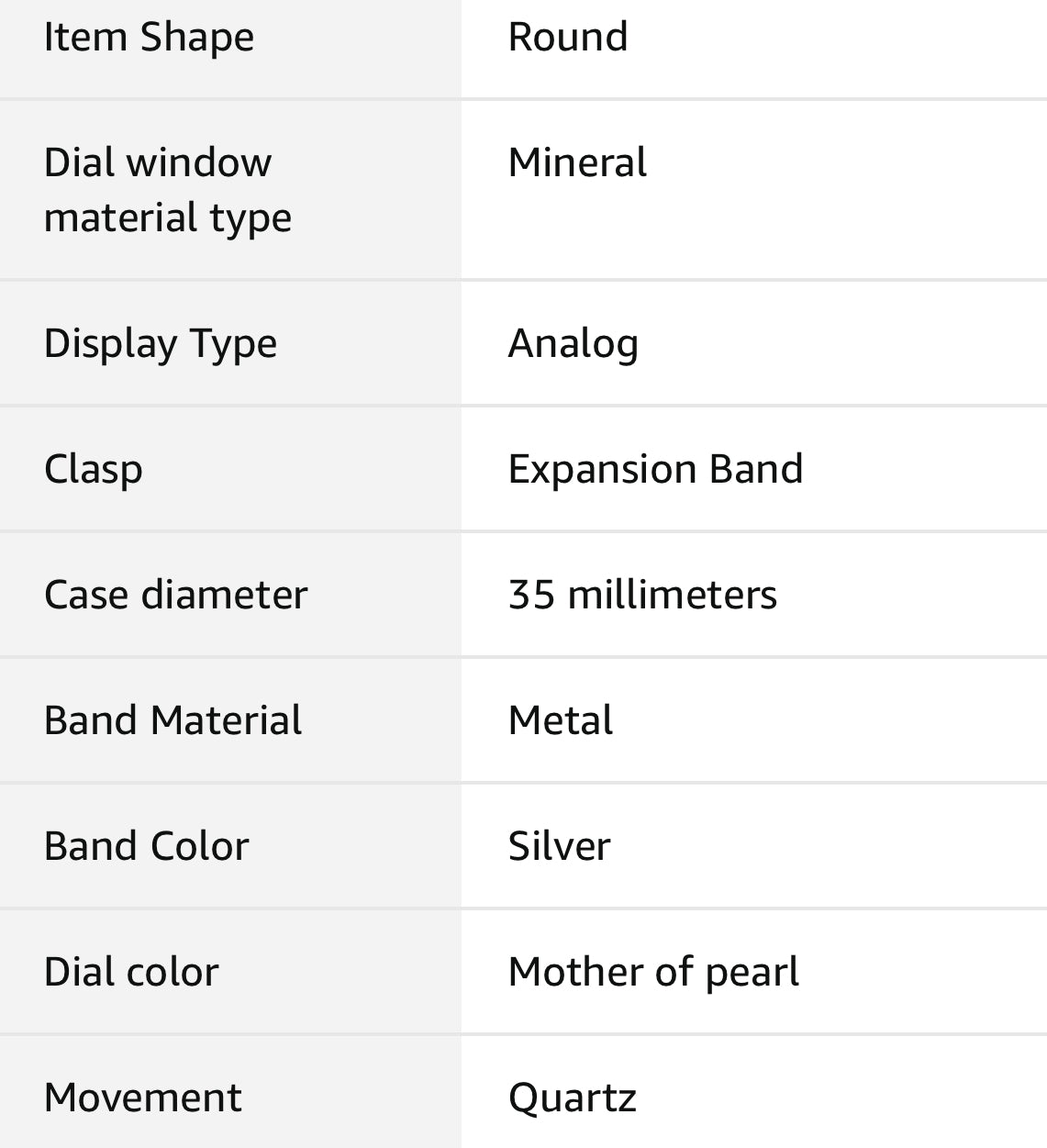Select the 'Mineral' value text
The image size is (1047, 1148).
(577, 163)
